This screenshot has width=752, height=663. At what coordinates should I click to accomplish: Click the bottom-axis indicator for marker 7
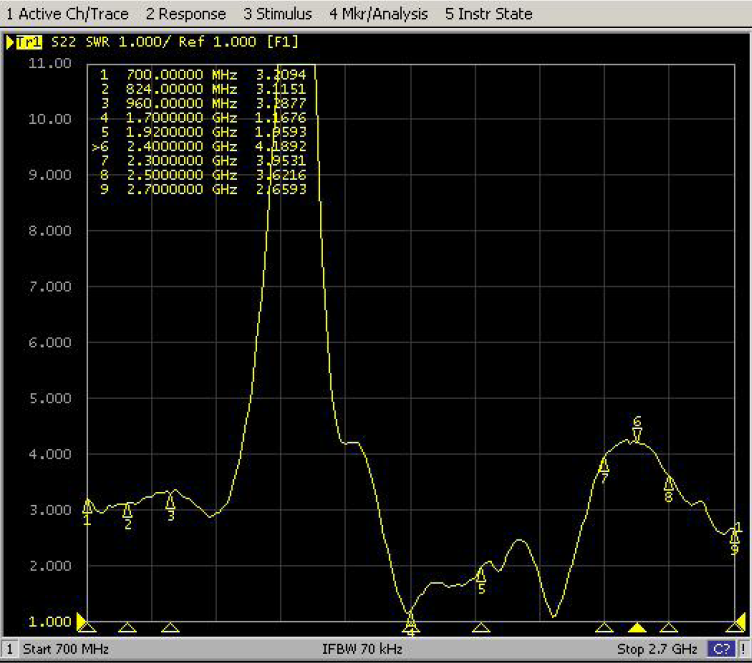(604, 628)
